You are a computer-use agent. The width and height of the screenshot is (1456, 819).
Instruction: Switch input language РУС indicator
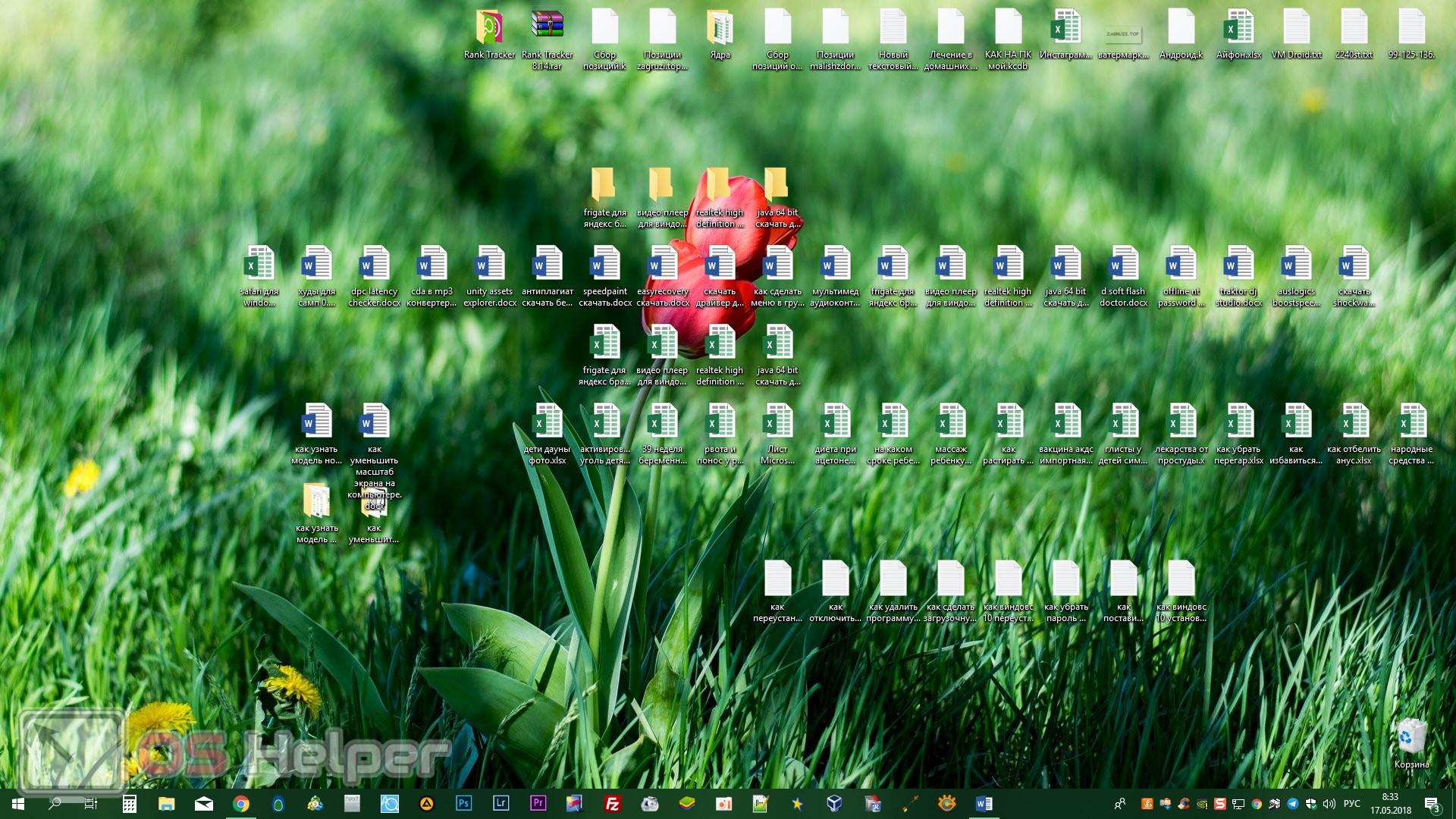tap(1351, 804)
